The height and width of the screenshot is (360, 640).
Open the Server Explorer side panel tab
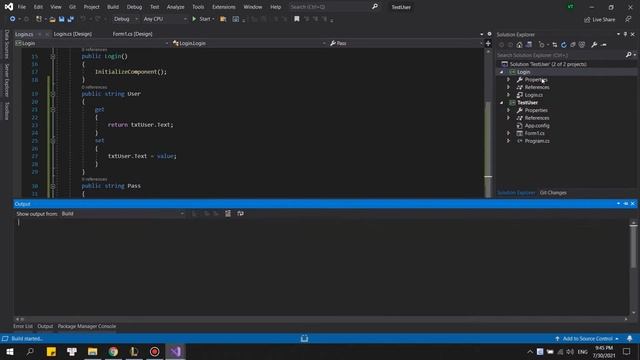pos(7,80)
